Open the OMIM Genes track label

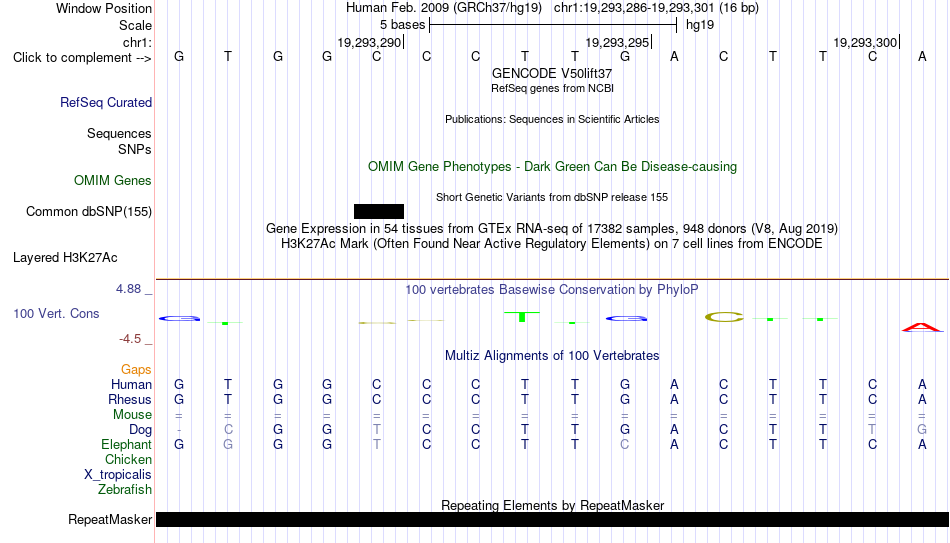[113, 181]
